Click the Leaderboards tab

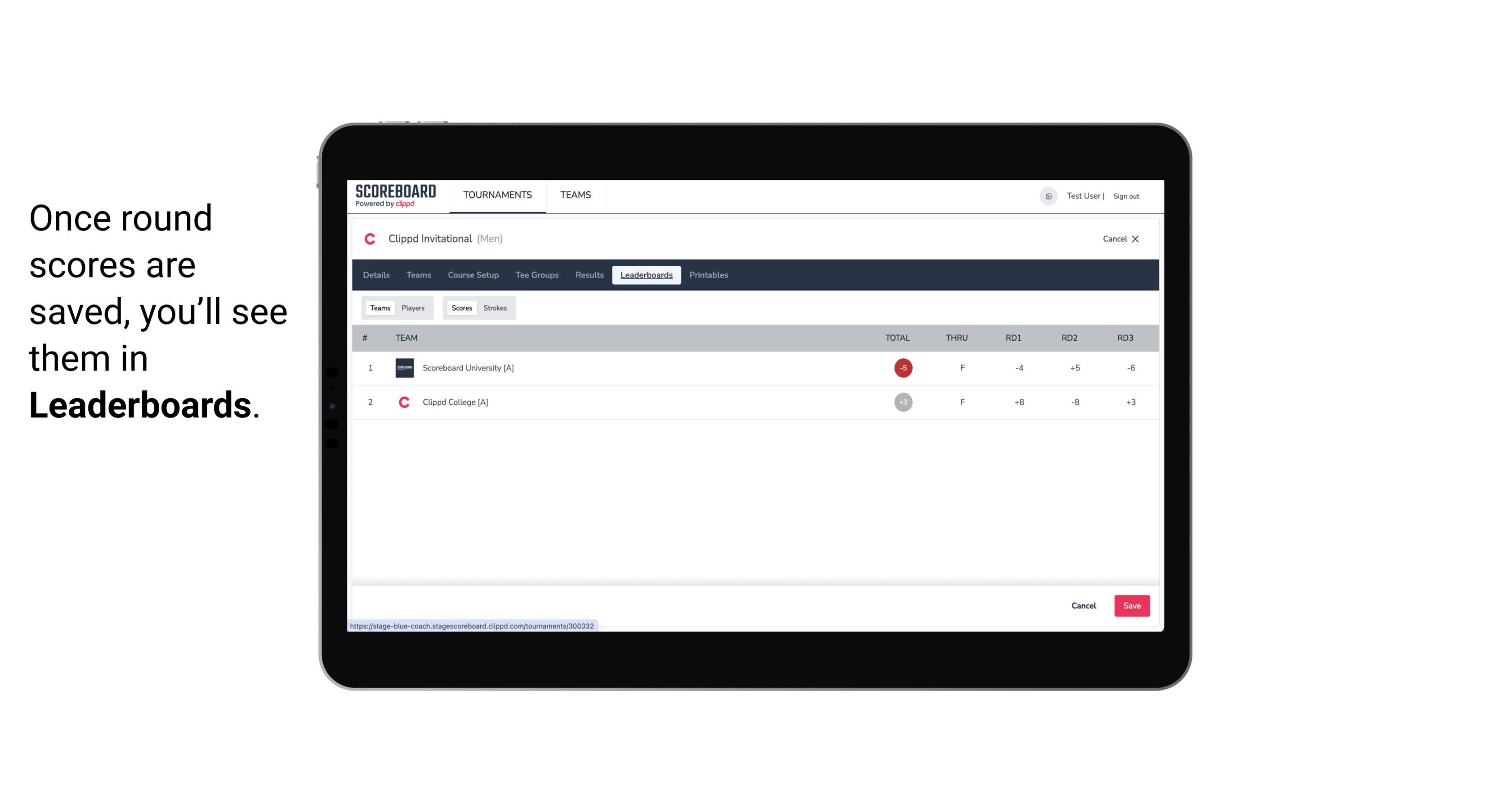pyautogui.click(x=647, y=275)
